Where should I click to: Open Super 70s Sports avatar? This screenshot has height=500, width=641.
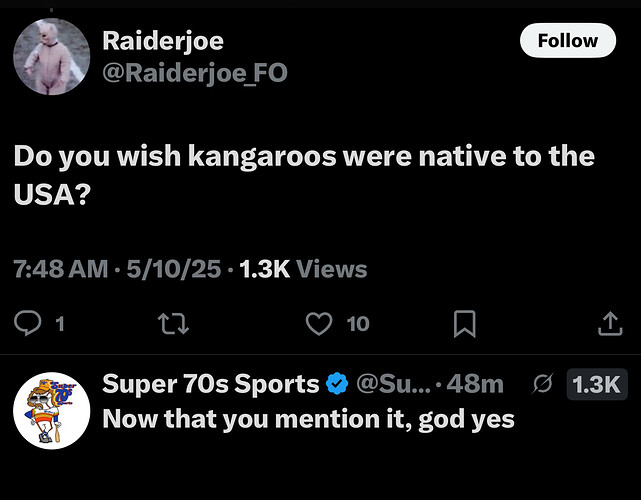pyautogui.click(x=52, y=410)
